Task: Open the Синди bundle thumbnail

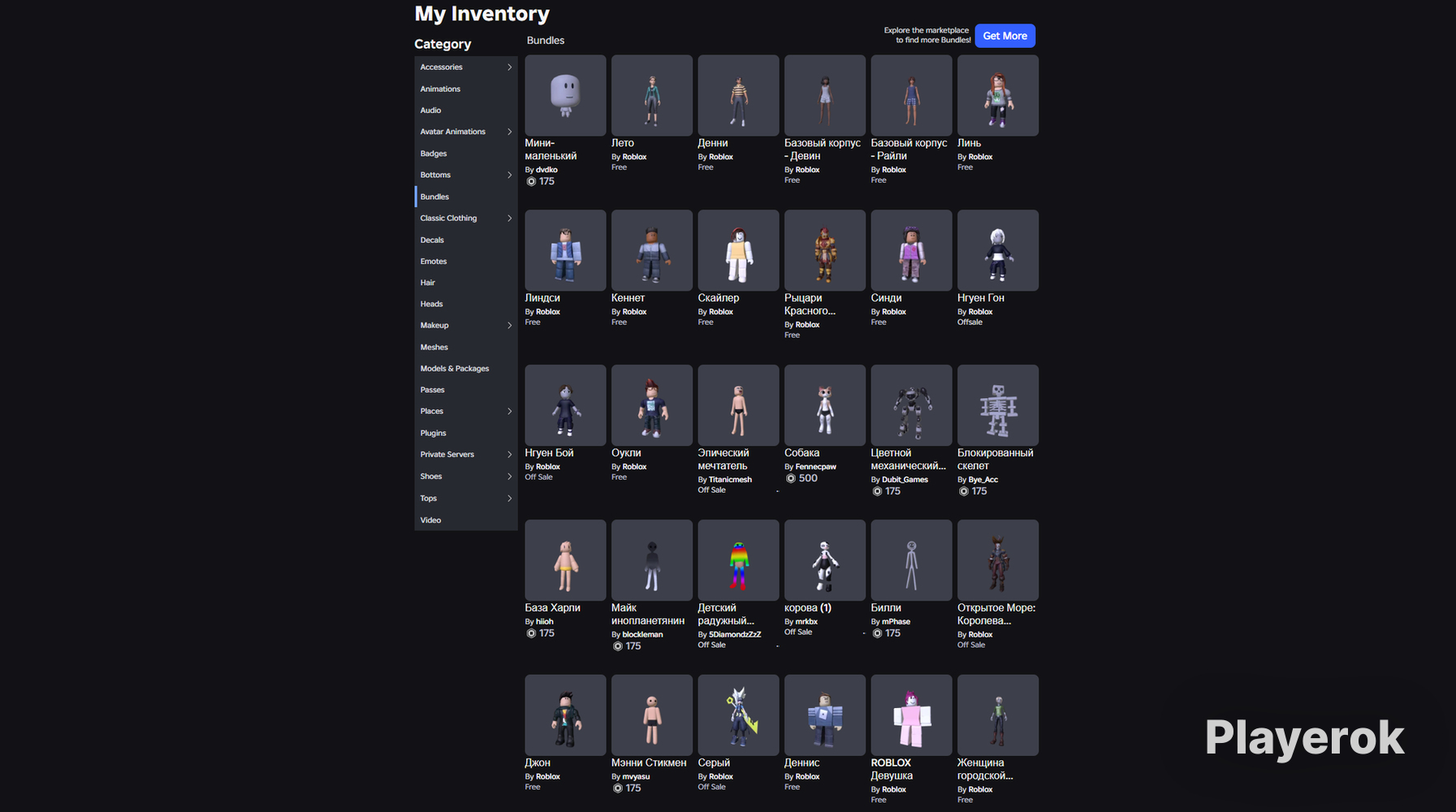Action: pos(911,250)
